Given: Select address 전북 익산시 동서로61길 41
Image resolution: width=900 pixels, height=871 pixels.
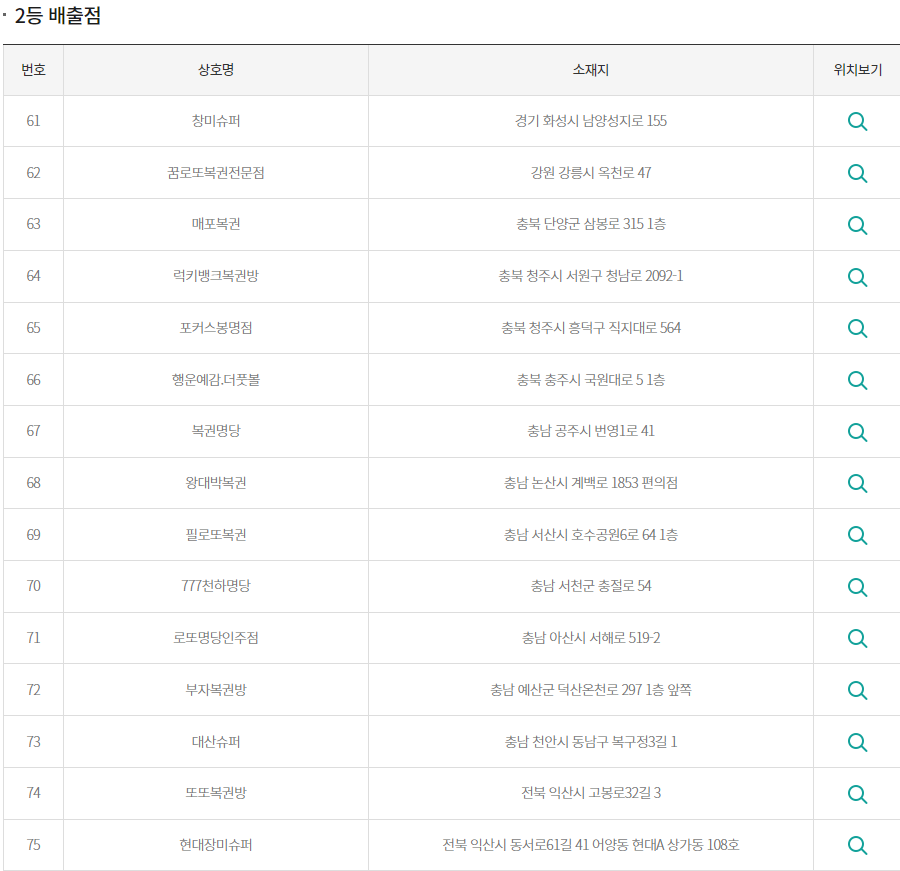Looking at the screenshot, I should [x=515, y=844].
